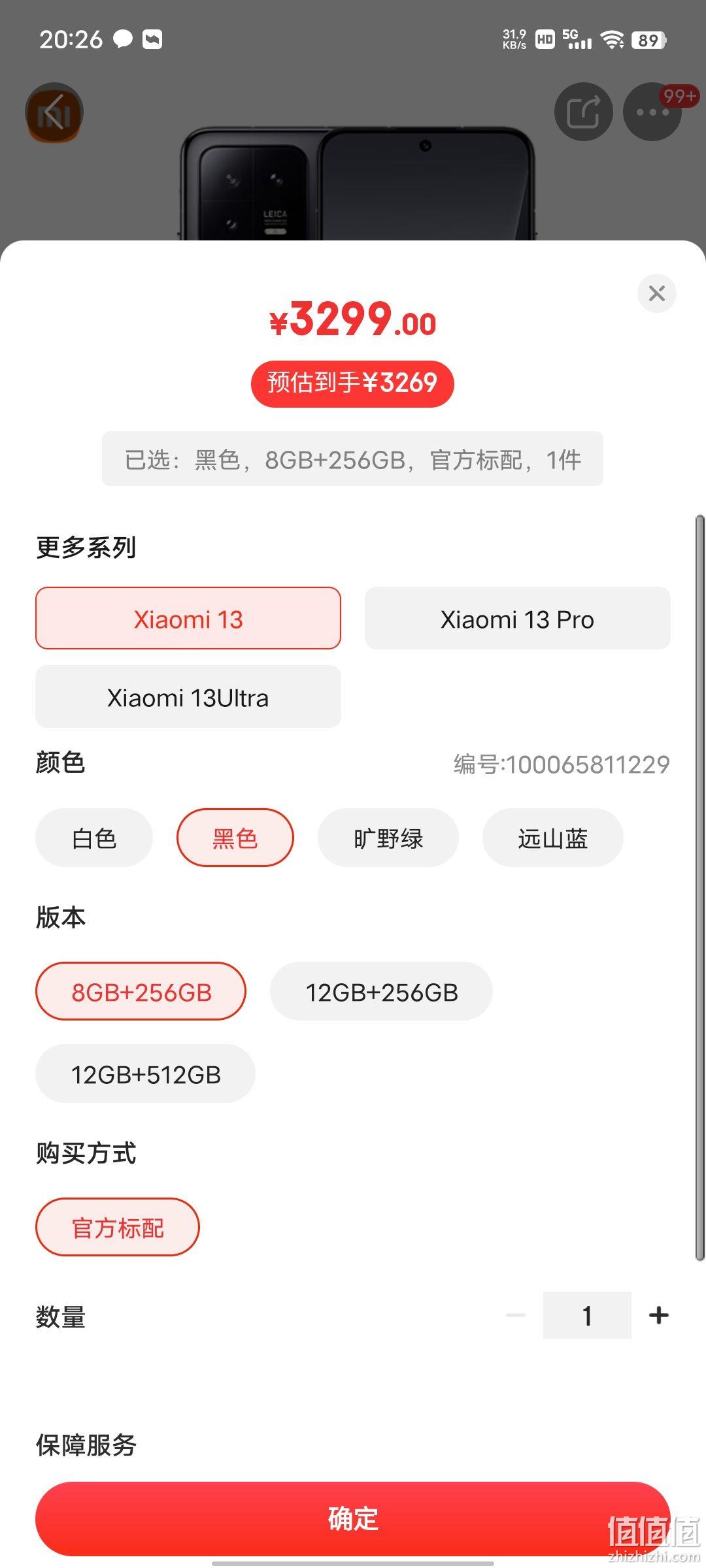Increase quantity with plus icon

click(x=659, y=1315)
